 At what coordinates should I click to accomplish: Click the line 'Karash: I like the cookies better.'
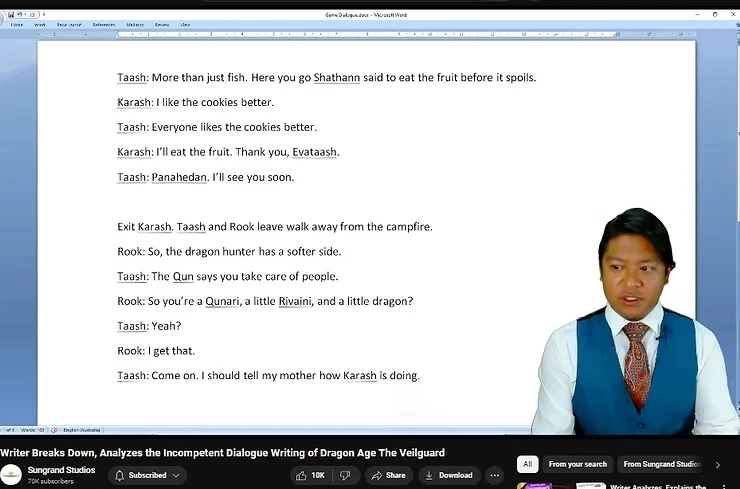tap(195, 102)
